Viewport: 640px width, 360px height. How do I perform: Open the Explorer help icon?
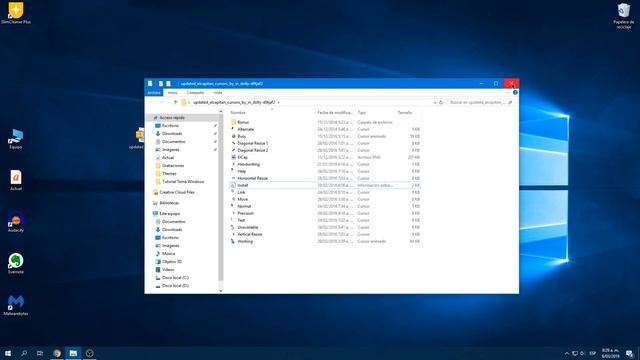click(x=515, y=93)
